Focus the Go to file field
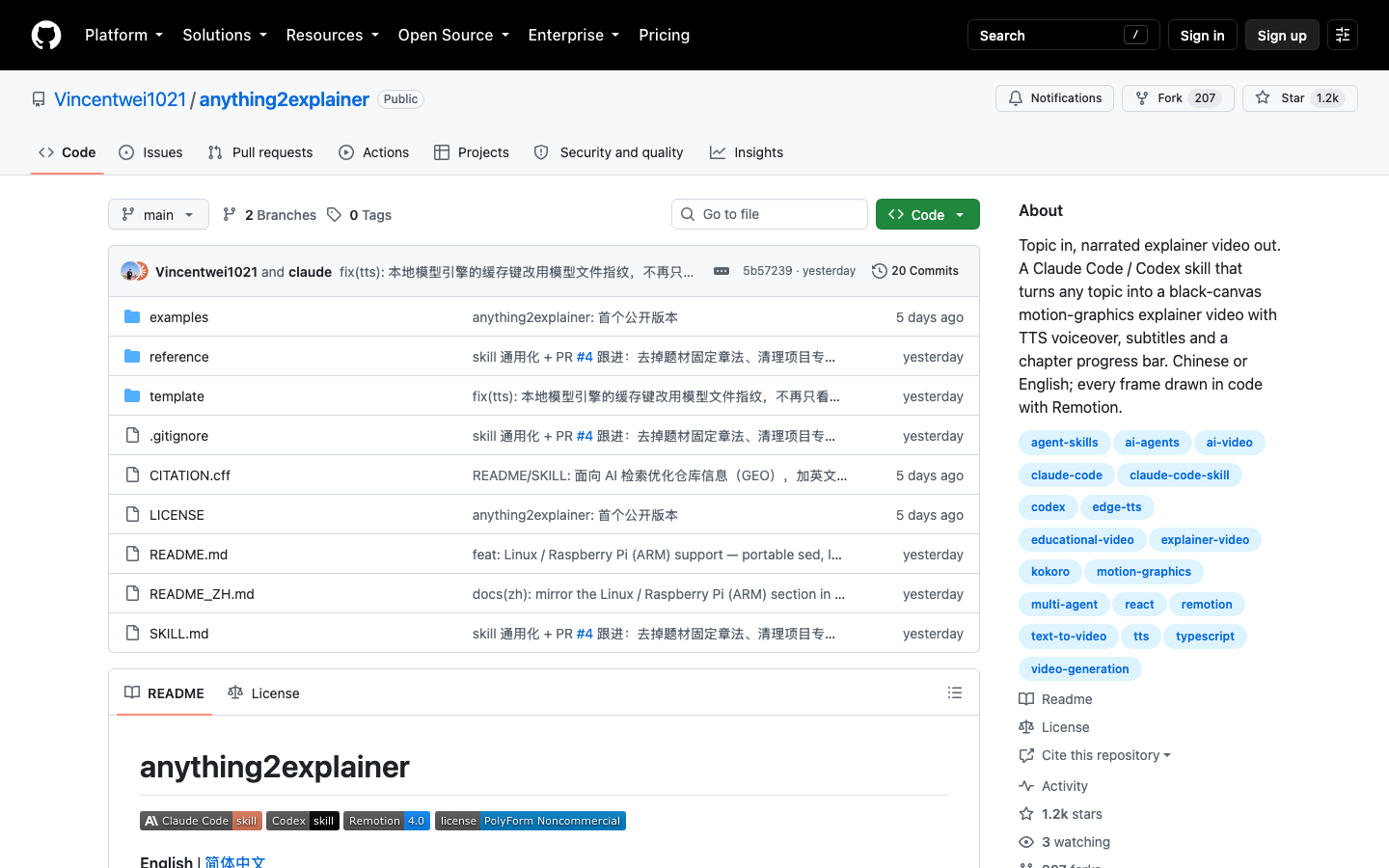The image size is (1389, 868). 770,214
